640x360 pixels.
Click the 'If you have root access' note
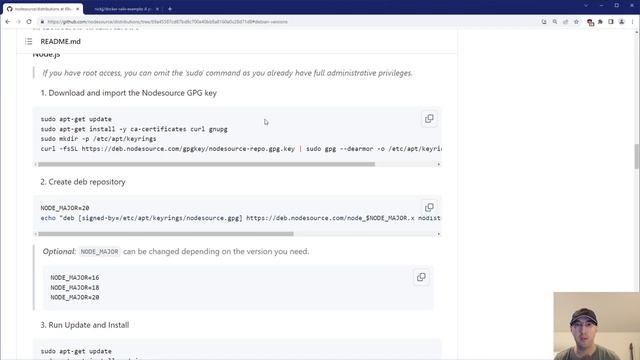pyautogui.click(x=227, y=73)
